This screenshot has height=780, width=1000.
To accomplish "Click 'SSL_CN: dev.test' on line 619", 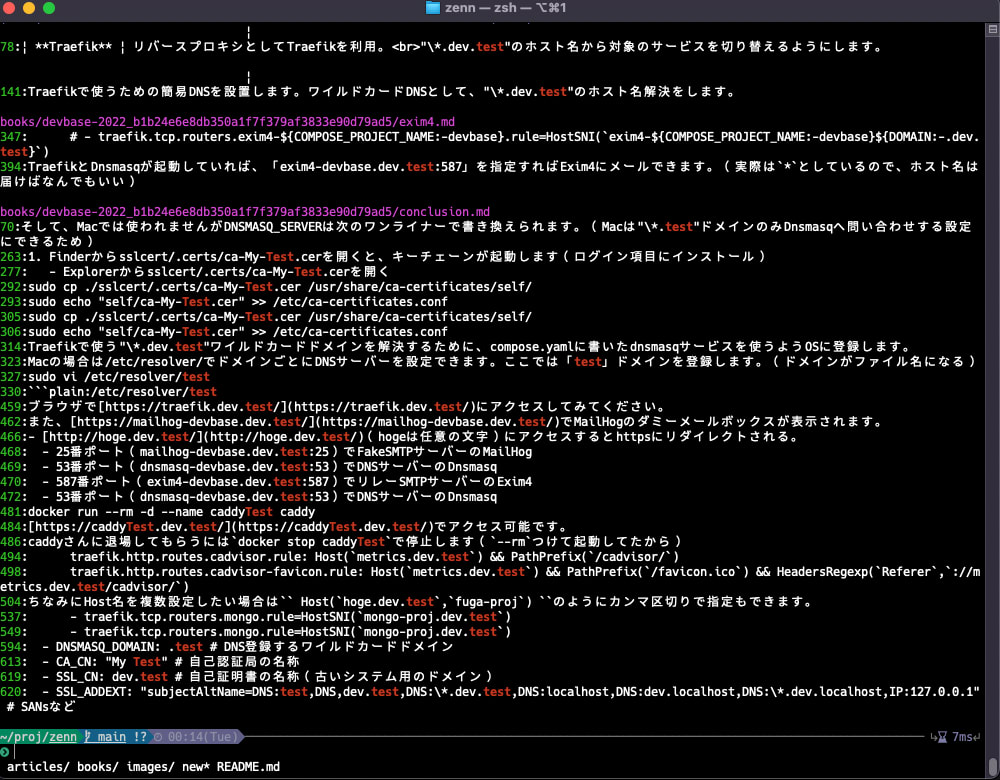I will pos(112,677).
